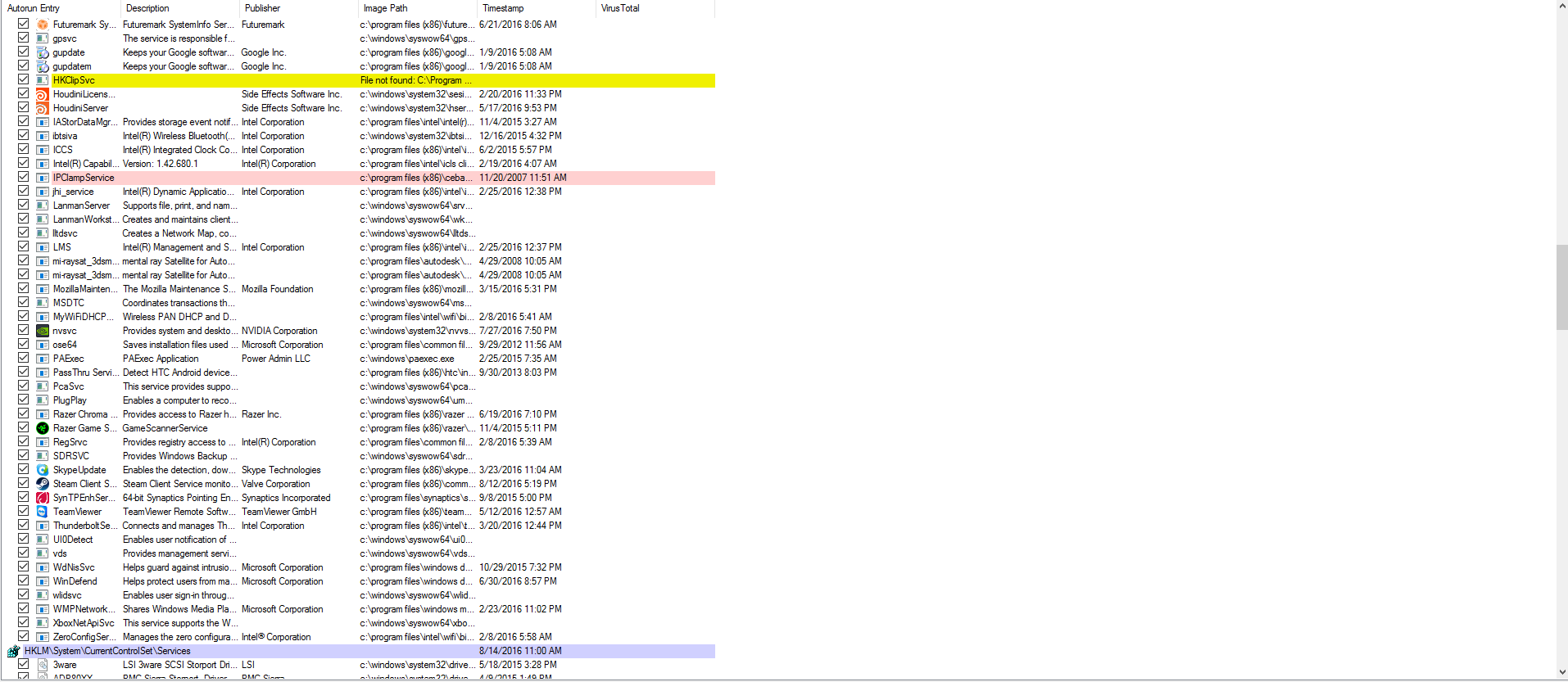This screenshot has width=1568, height=682.
Task: Click the IPClampService entry icon
Action: (x=43, y=178)
